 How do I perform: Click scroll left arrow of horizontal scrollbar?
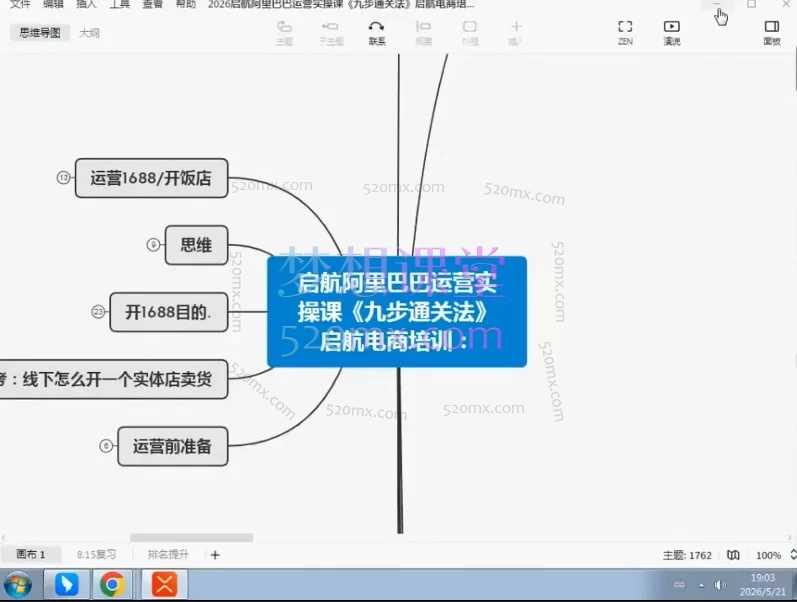[4, 537]
